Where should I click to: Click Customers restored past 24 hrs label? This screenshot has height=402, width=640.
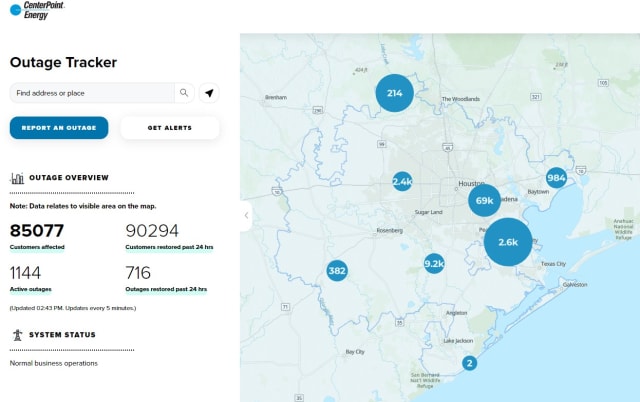click(169, 247)
